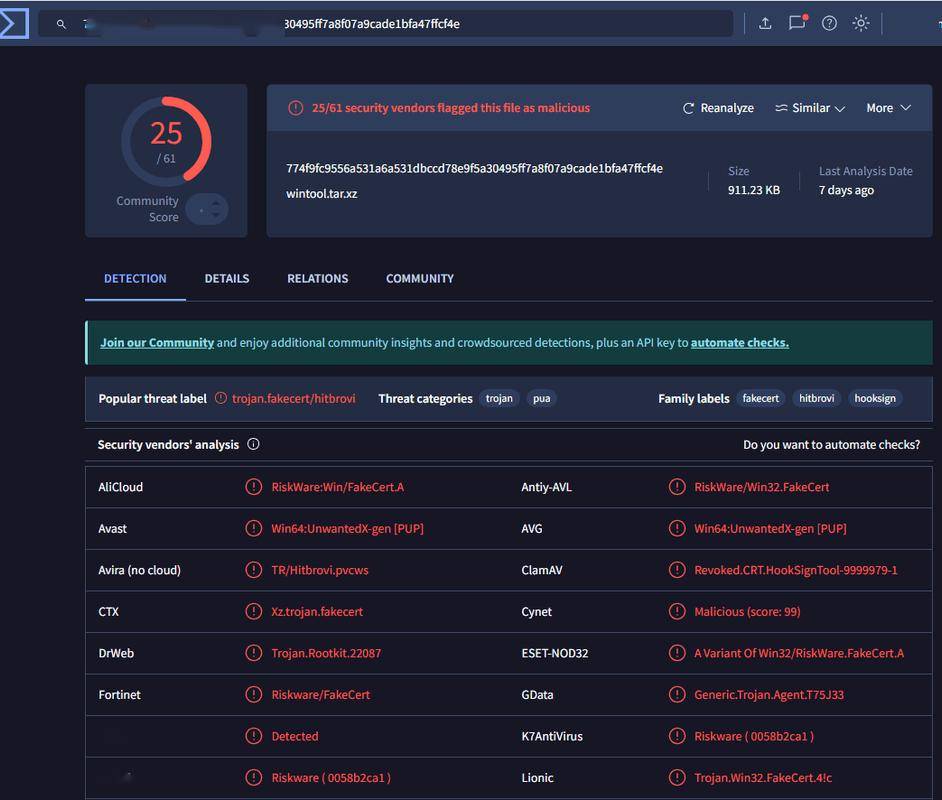
Task: Click the Avast detection alert icon
Action: click(x=254, y=528)
